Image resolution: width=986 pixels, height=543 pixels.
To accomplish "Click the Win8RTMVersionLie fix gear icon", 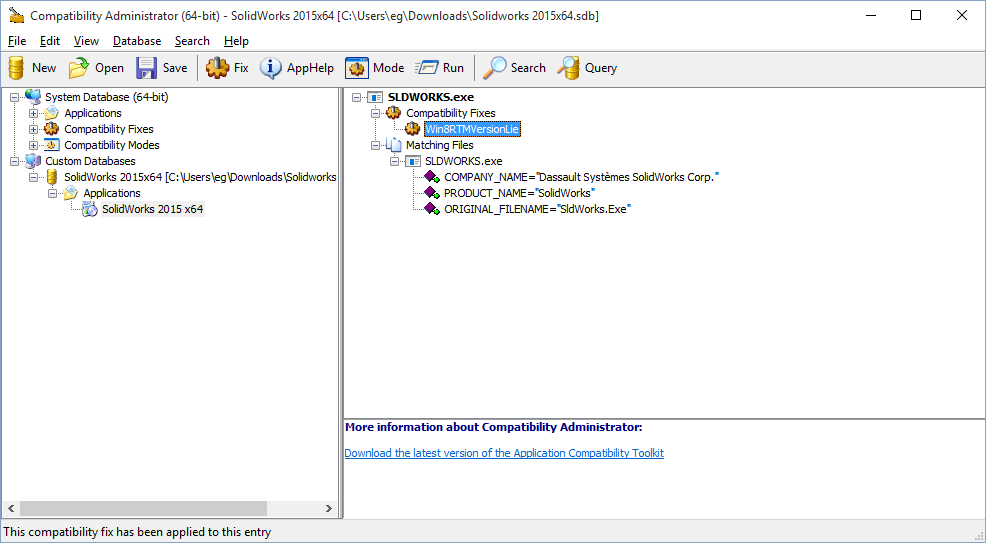I will coord(413,129).
